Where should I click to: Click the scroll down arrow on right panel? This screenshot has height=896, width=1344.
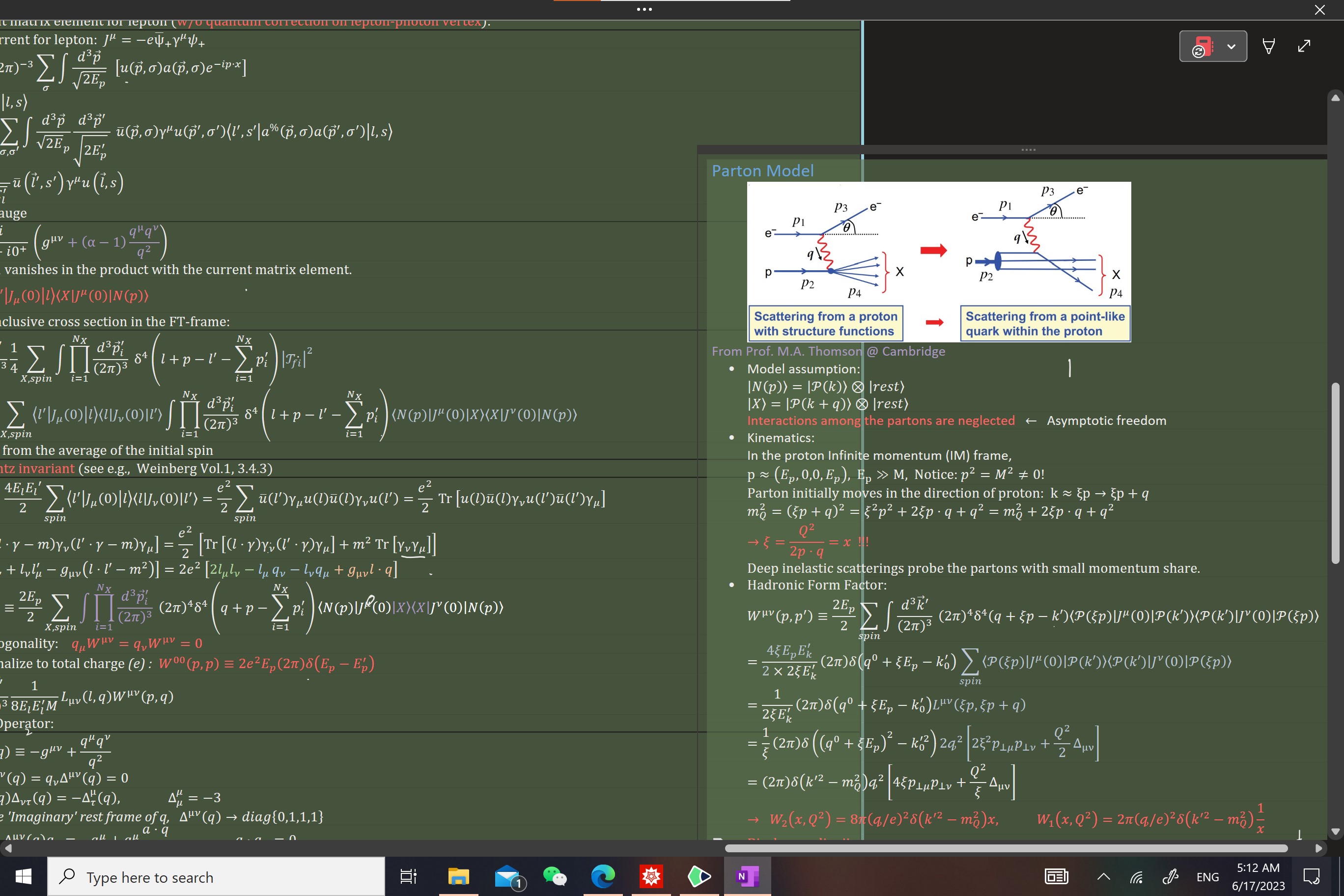[x=1336, y=831]
